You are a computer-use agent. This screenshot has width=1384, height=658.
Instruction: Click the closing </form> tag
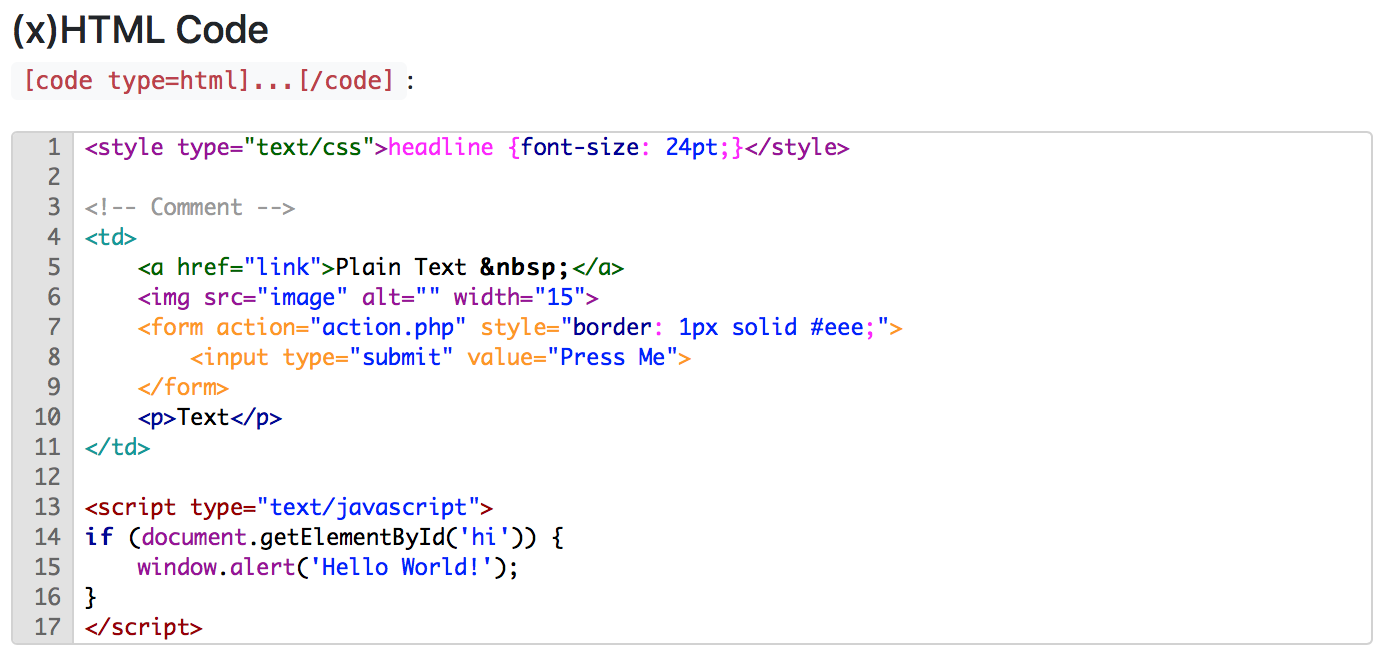184,388
